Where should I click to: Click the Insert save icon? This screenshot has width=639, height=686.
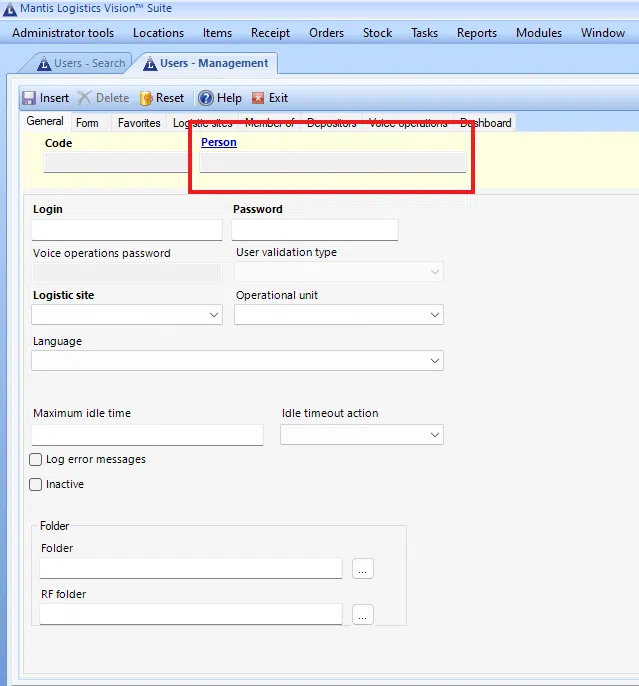pyautogui.click(x=29, y=98)
